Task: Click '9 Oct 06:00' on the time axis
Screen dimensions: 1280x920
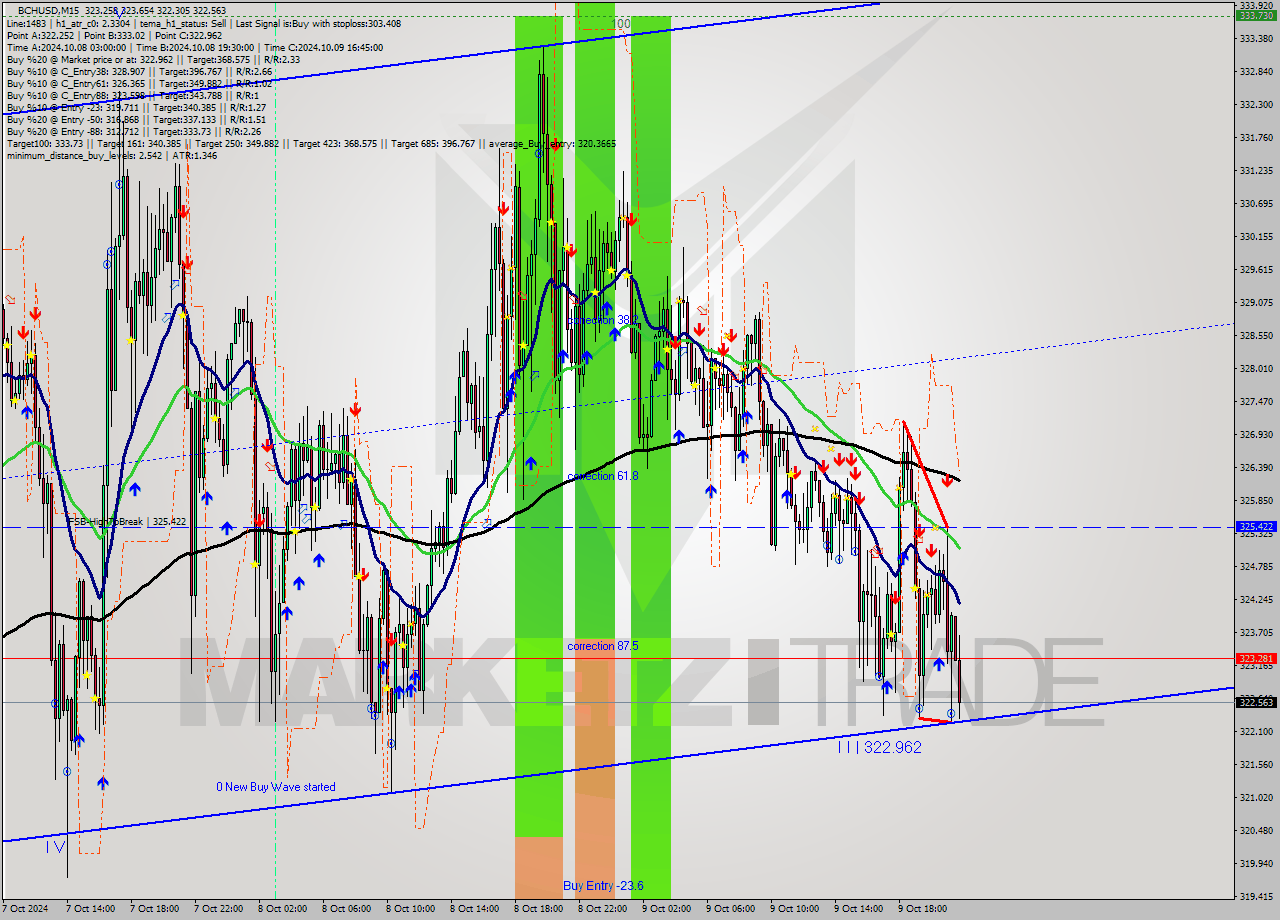Action: pyautogui.click(x=731, y=909)
